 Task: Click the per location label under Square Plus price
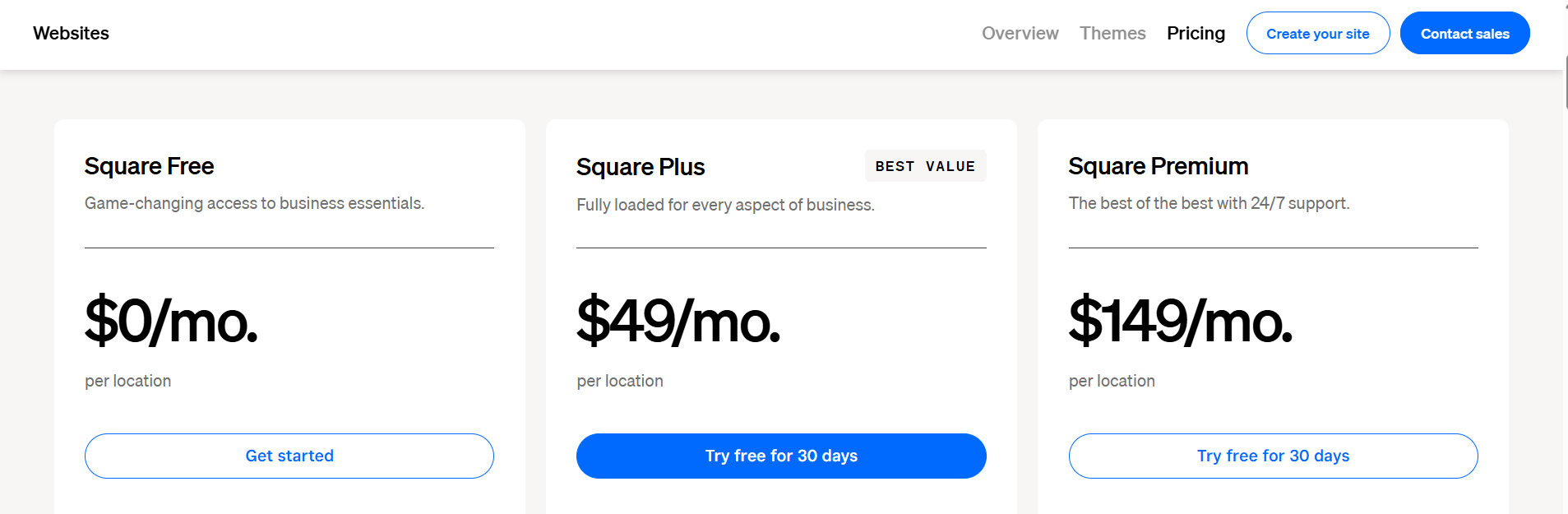619,380
